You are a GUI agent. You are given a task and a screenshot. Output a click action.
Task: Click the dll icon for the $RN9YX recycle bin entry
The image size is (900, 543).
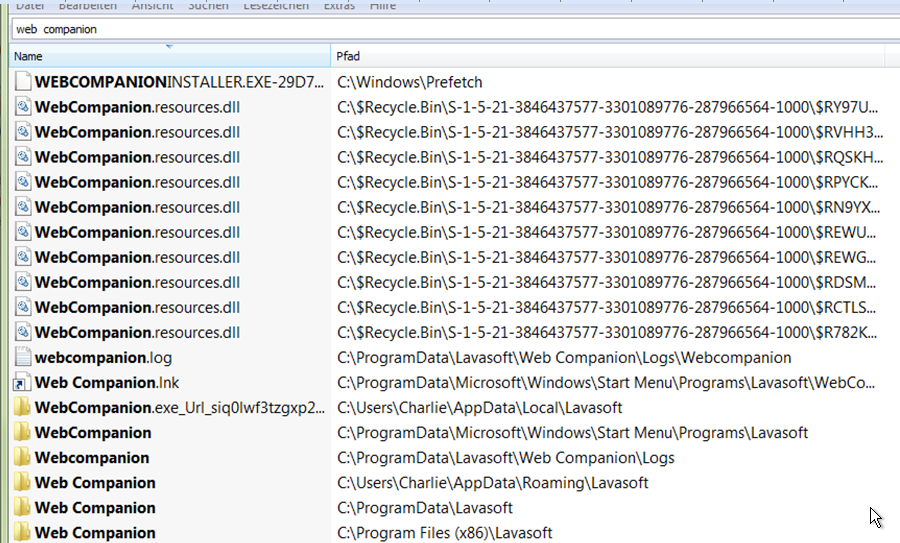[x=23, y=207]
